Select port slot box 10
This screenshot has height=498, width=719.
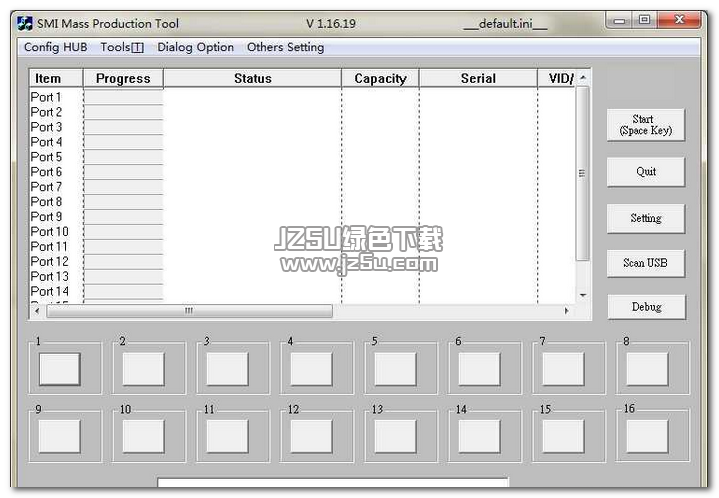pyautogui.click(x=144, y=437)
